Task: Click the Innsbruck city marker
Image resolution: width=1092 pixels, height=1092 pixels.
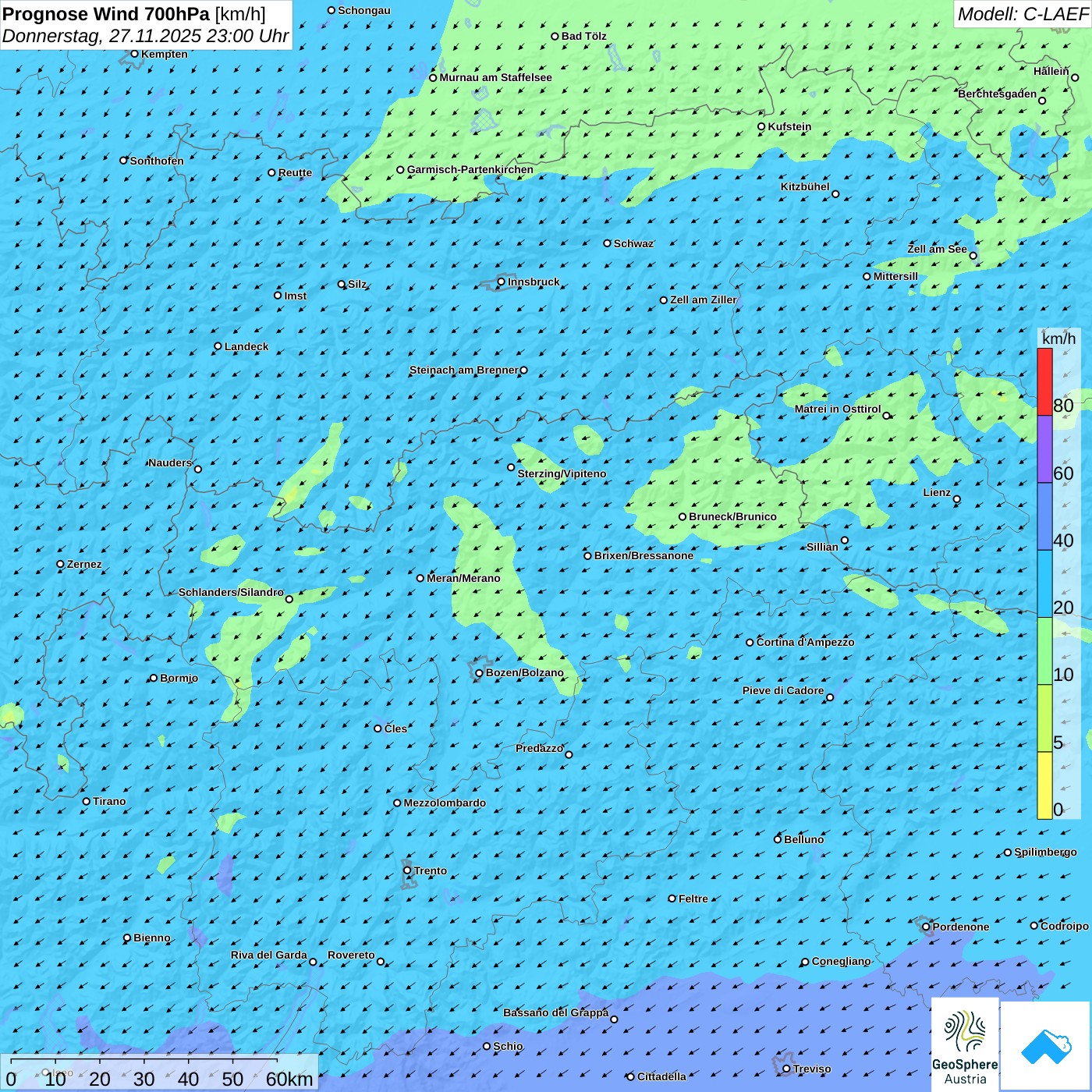Action: click(502, 282)
